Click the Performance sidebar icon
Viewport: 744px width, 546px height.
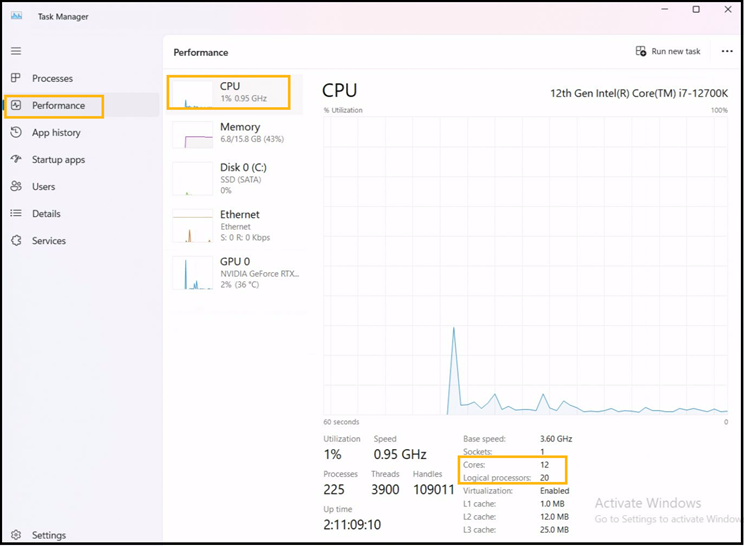pyautogui.click(x=16, y=105)
